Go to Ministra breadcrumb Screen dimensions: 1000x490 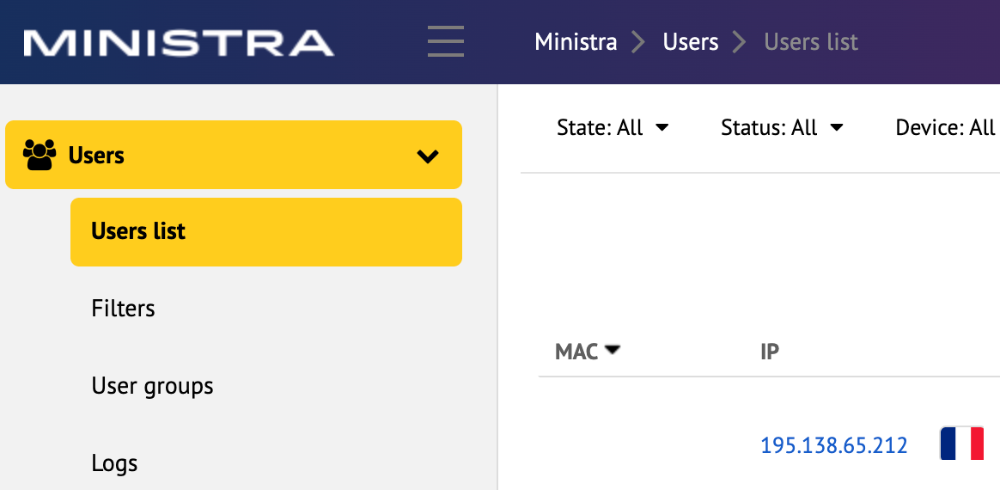click(576, 42)
